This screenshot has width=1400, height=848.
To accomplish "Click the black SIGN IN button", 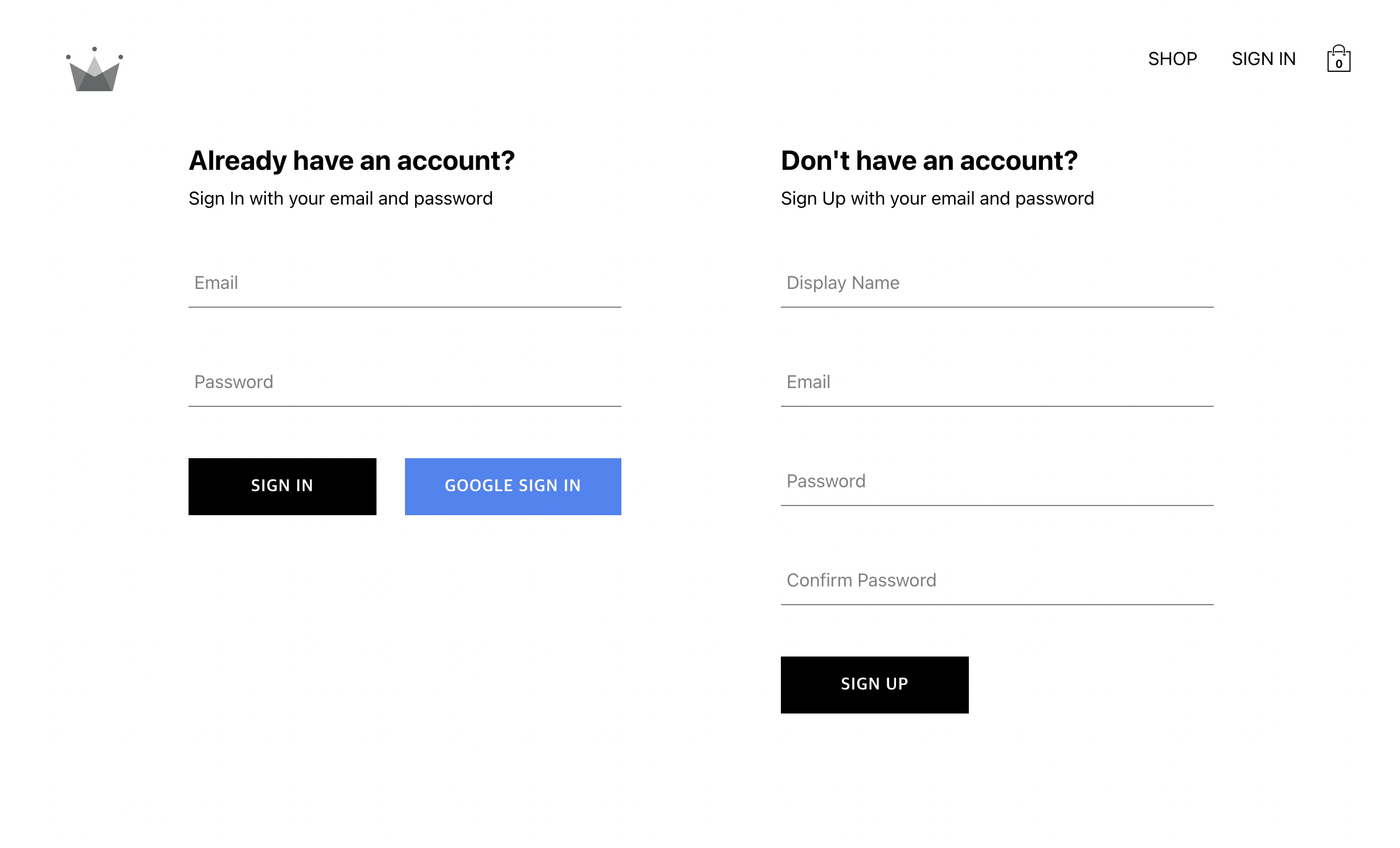I will (x=282, y=486).
